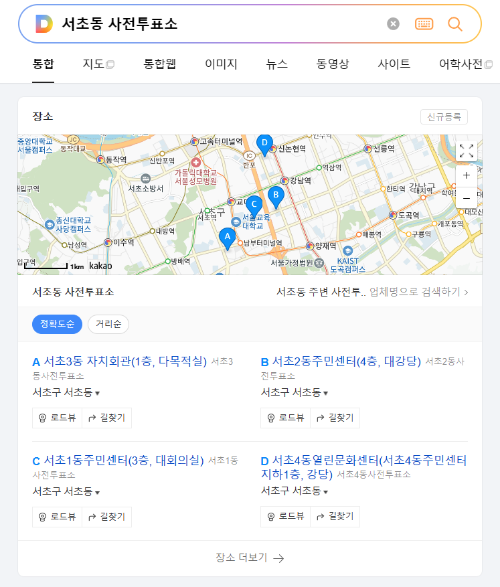Click the orange search magnifier icon

tap(455, 24)
